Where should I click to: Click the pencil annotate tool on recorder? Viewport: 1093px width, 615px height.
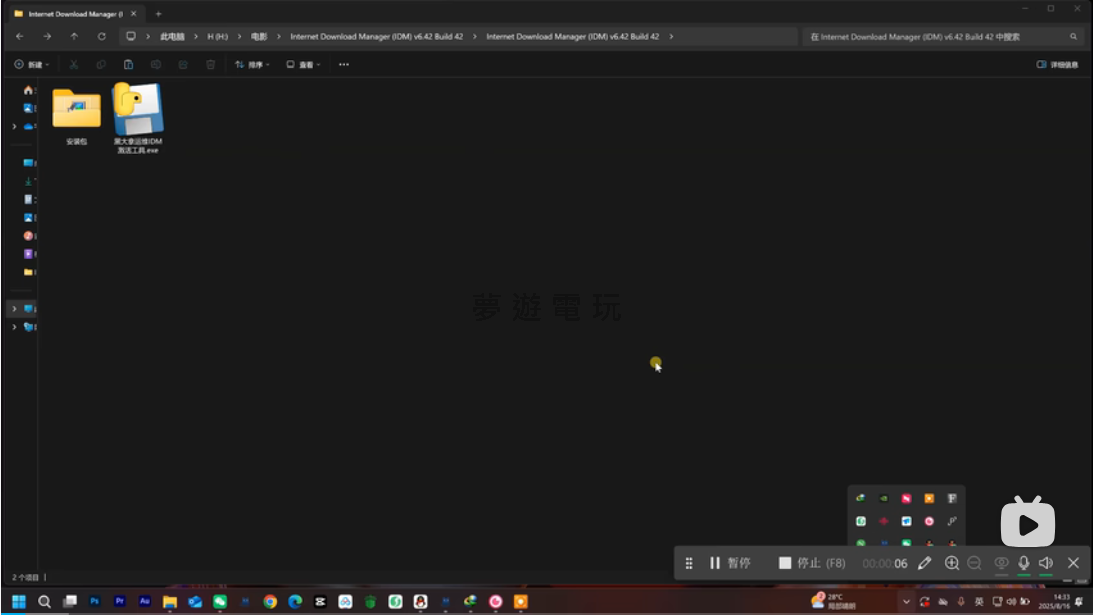click(924, 563)
